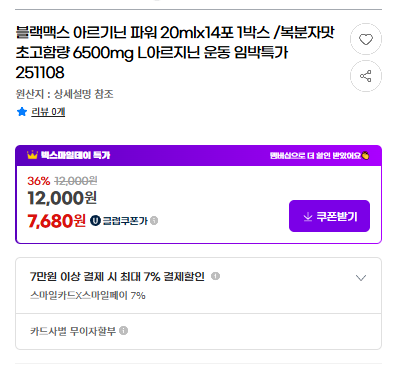402x368 pixels.
Task: Click the blue star rating icon
Action: [x=22, y=112]
